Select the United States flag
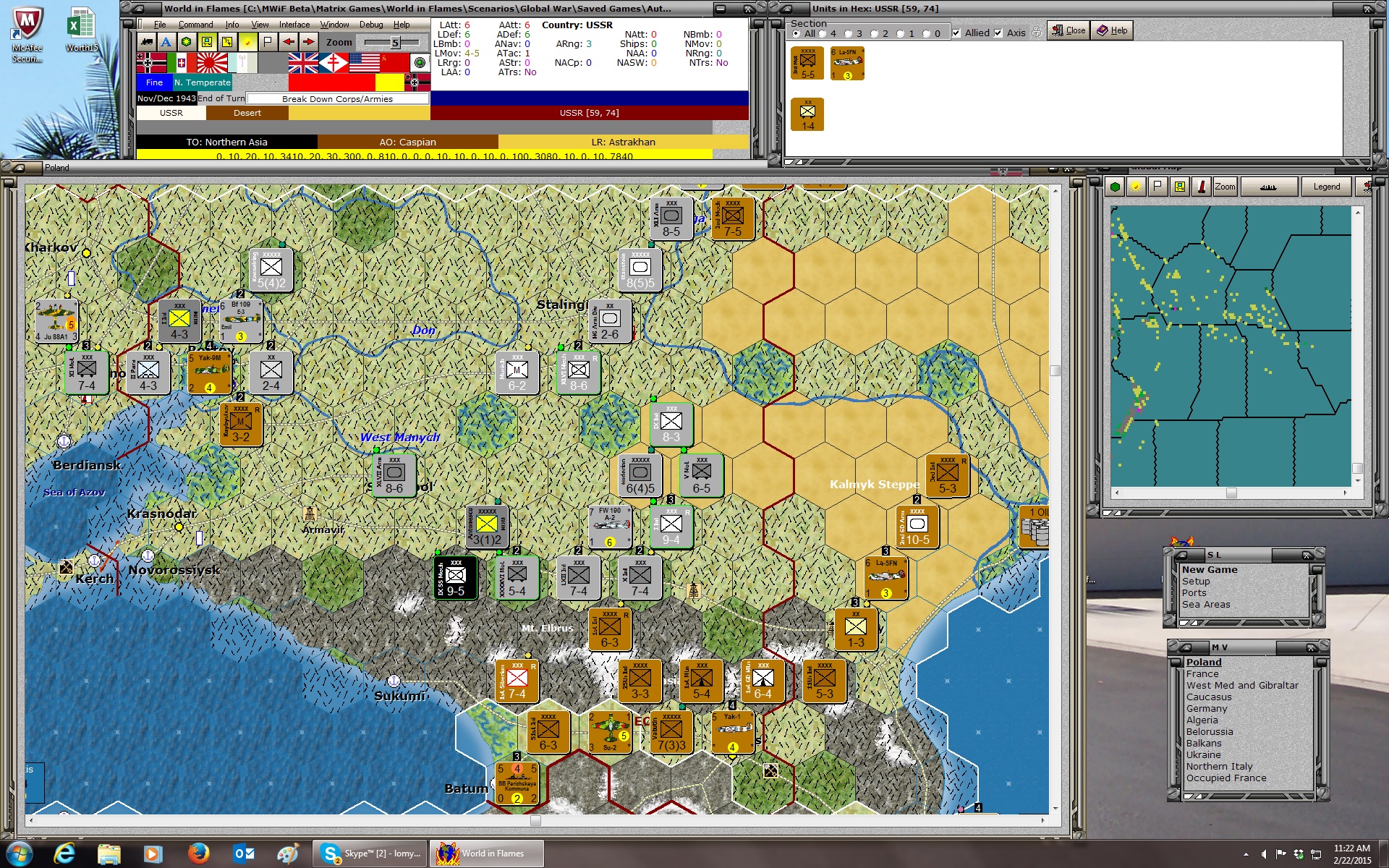Screen dimensions: 1389x868 [x=364, y=63]
